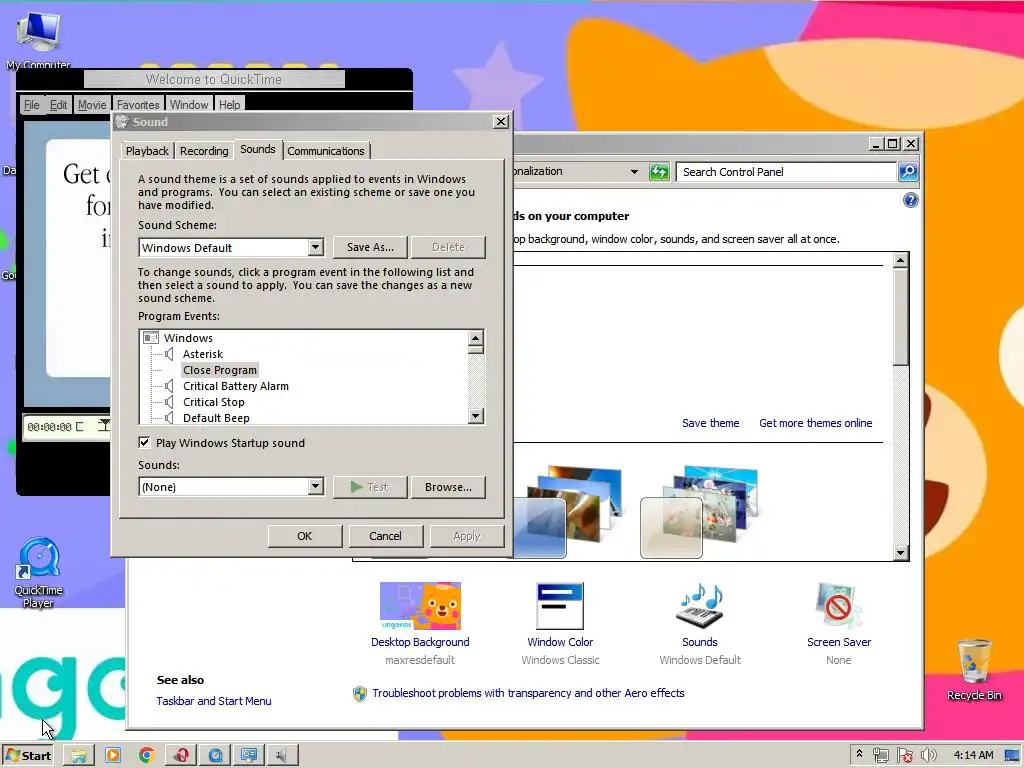Click Critical Battery Alarm's speaker icon
The height and width of the screenshot is (768, 1024).
pyautogui.click(x=169, y=386)
